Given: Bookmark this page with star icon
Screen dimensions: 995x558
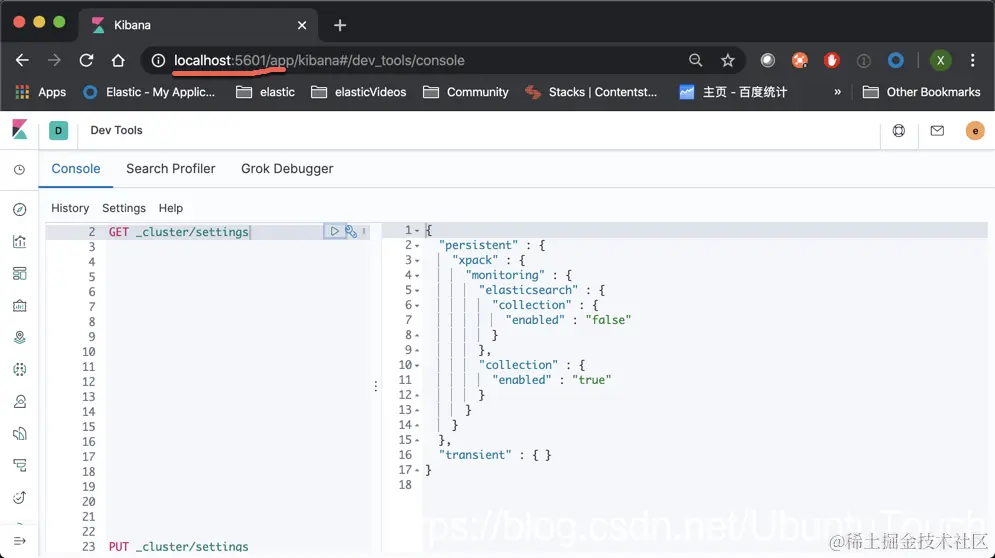Looking at the screenshot, I should point(727,60).
